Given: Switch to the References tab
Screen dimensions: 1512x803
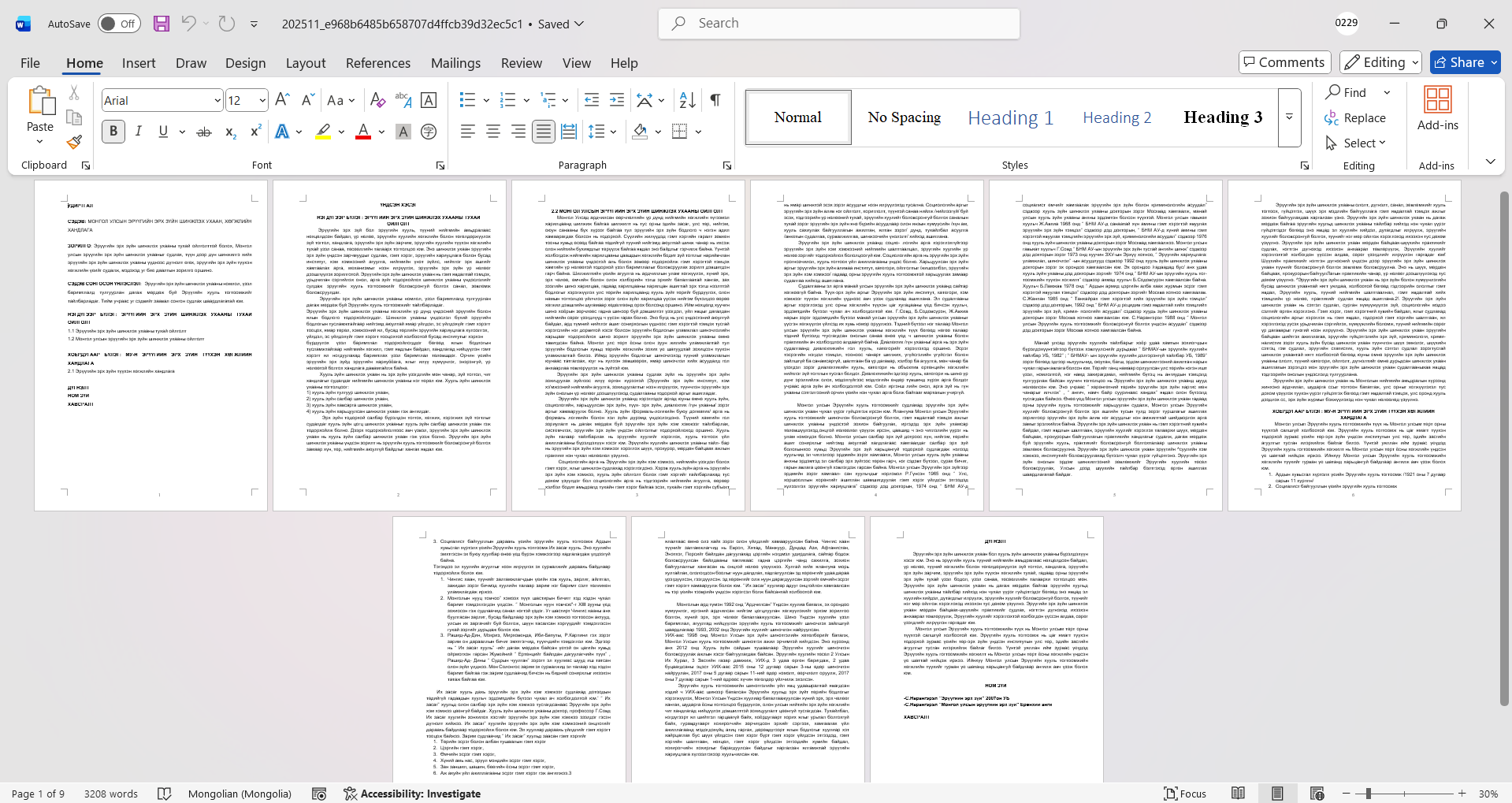Looking at the screenshot, I should [377, 63].
